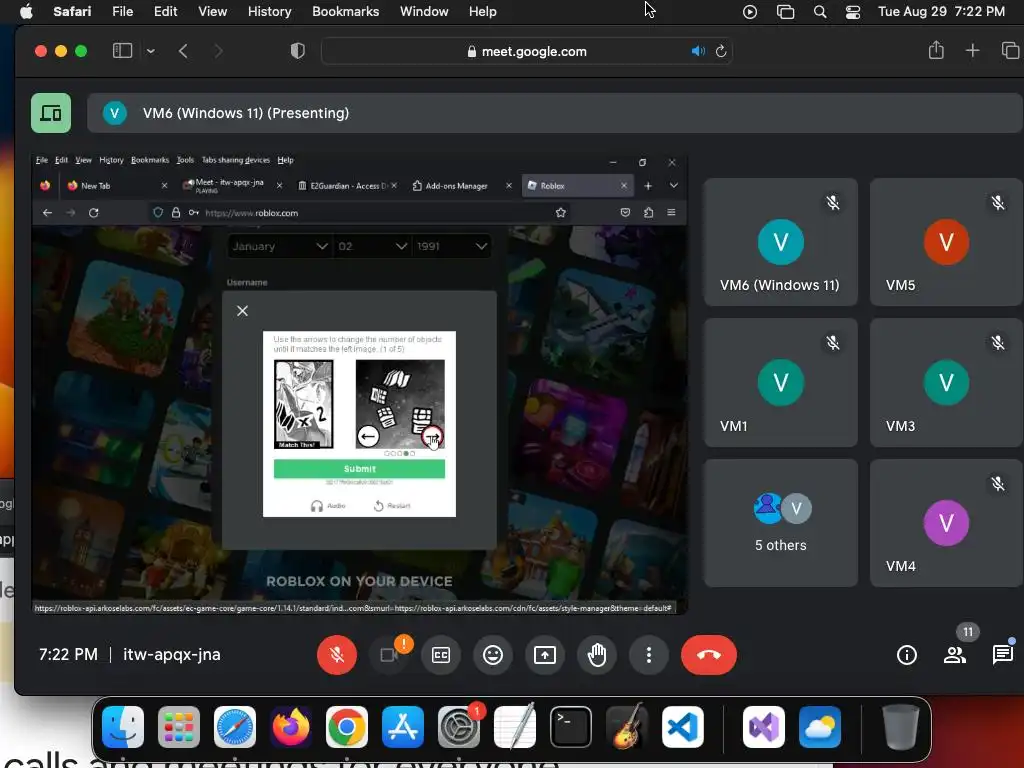Click the Stage Manager menu bar icon
This screenshot has height=768, width=1024.
click(785, 12)
